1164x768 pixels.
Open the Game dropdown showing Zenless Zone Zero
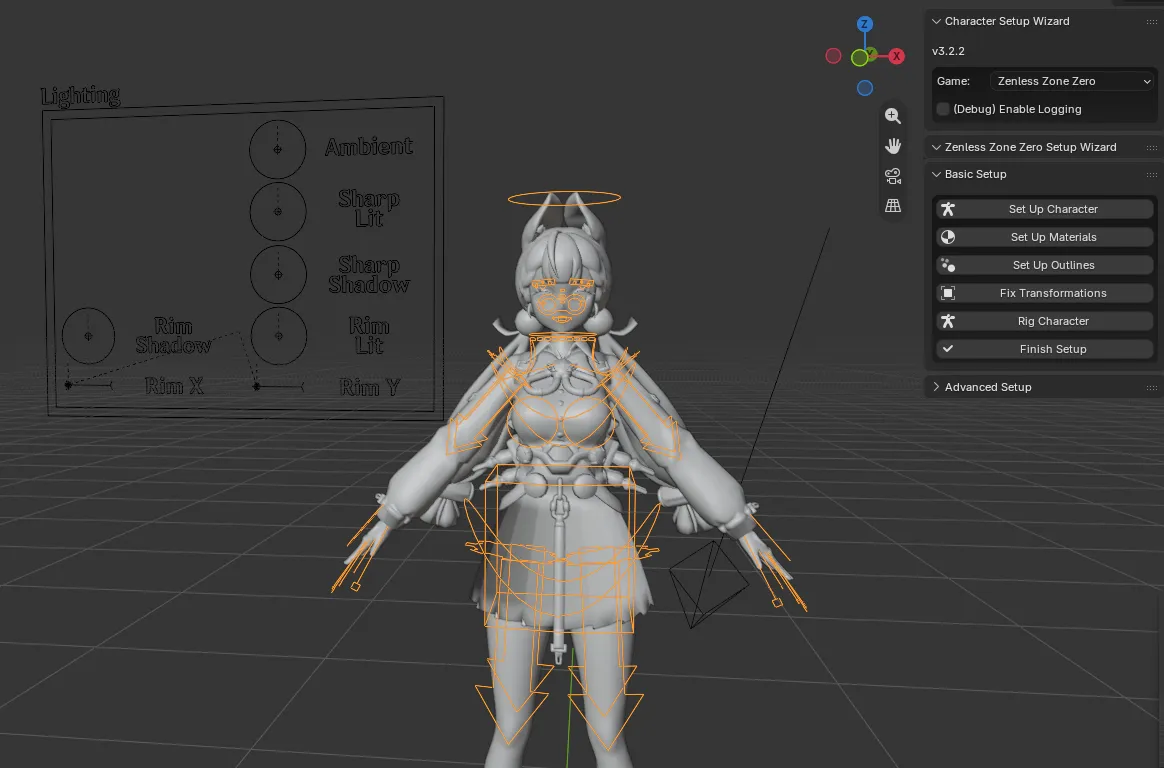(x=1073, y=81)
